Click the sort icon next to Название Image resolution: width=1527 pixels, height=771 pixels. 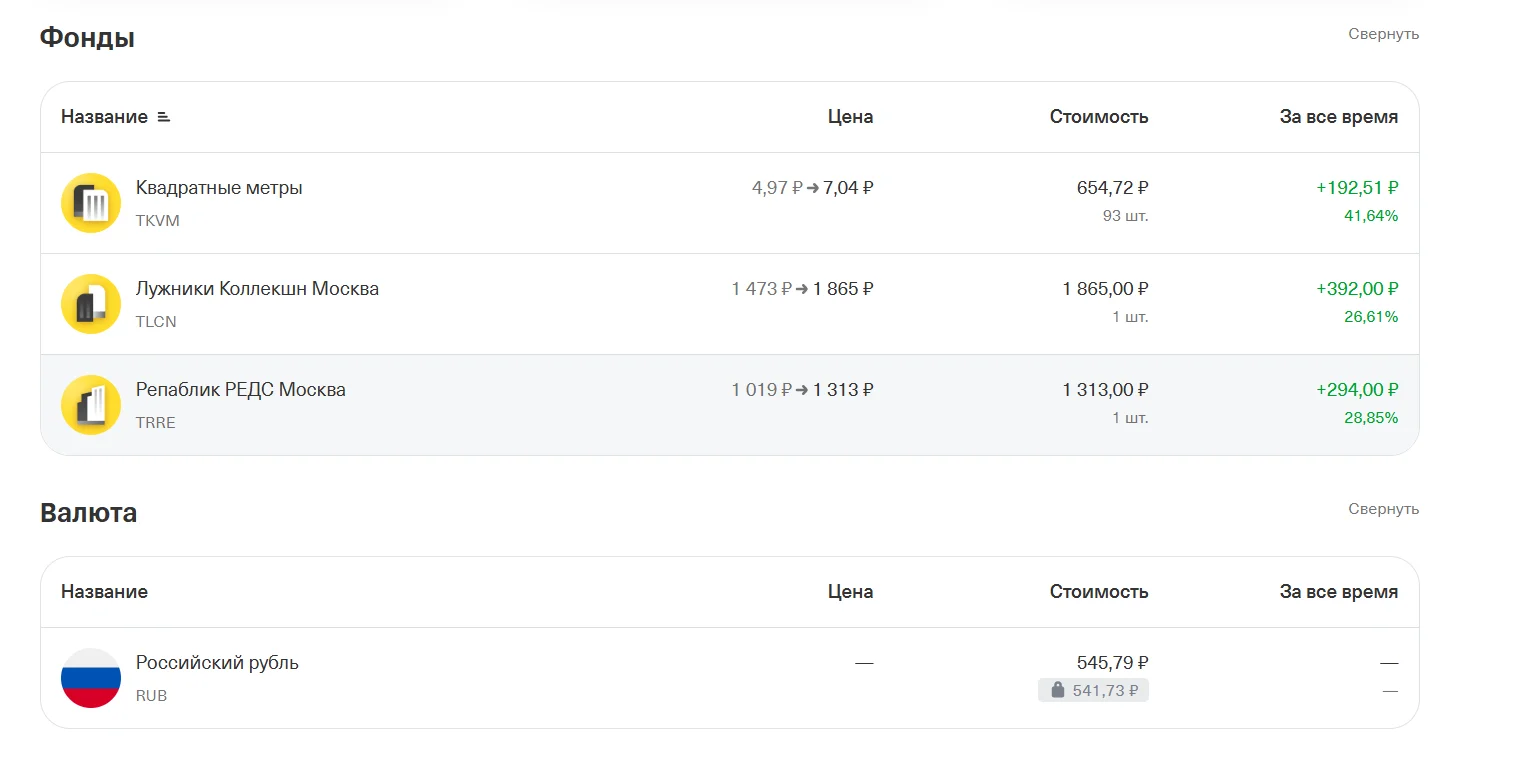[164, 117]
